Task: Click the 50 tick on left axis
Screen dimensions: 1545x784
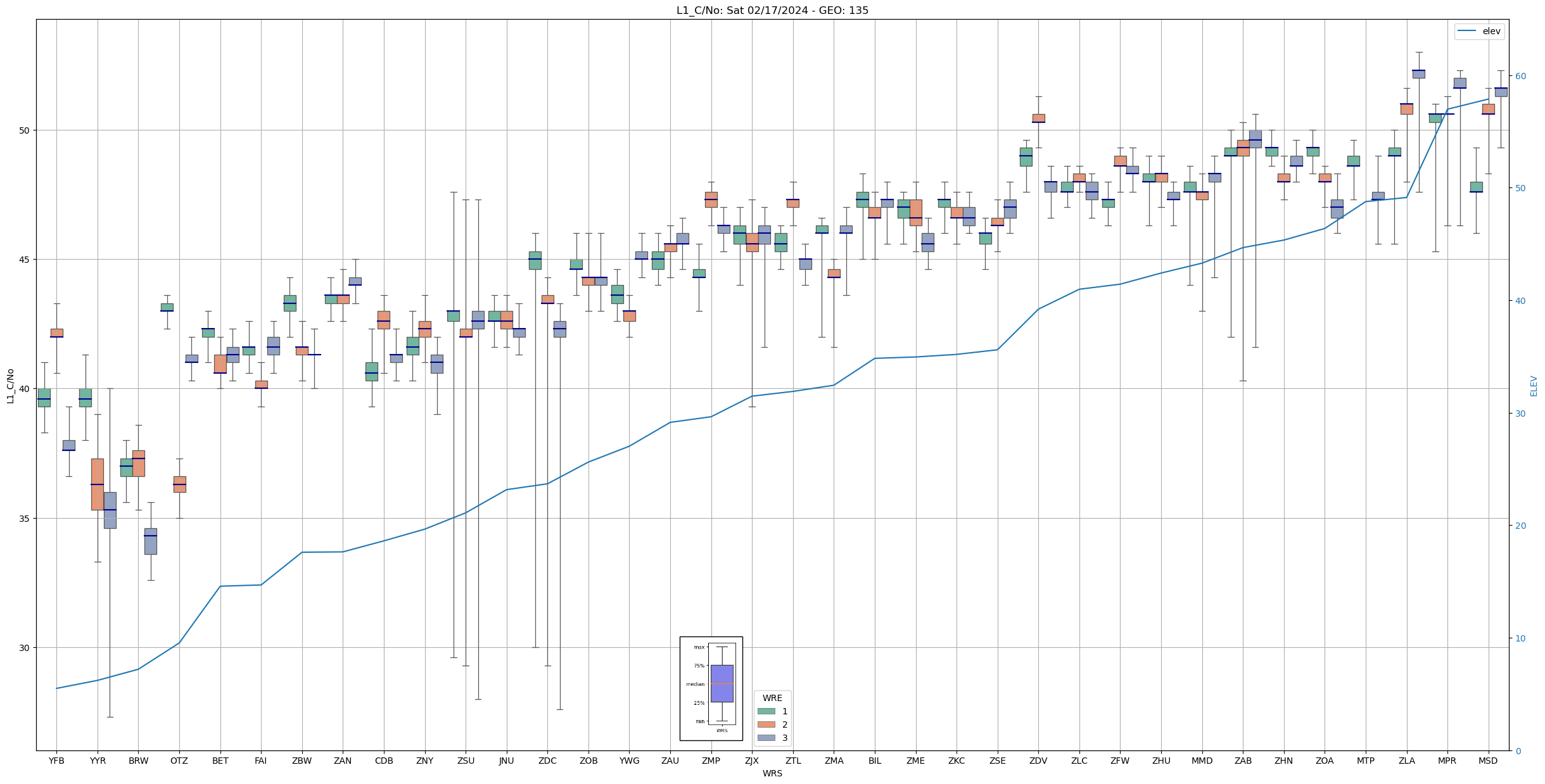Action: tap(25, 130)
